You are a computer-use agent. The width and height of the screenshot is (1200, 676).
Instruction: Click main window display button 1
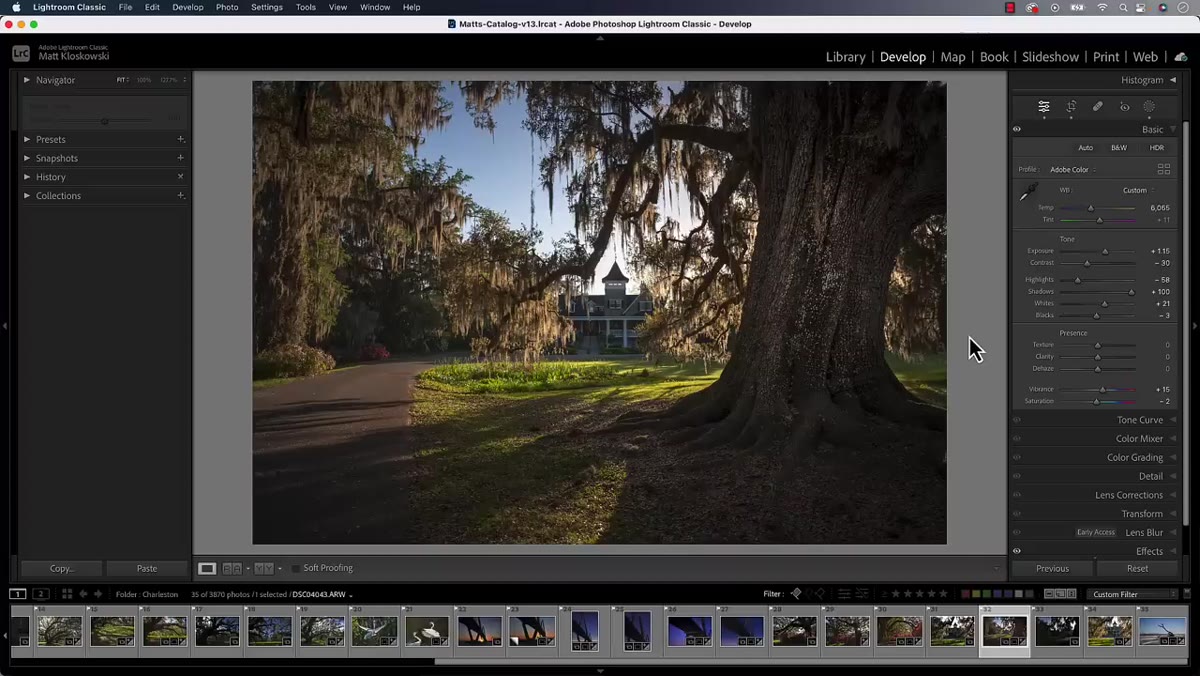click(18, 594)
